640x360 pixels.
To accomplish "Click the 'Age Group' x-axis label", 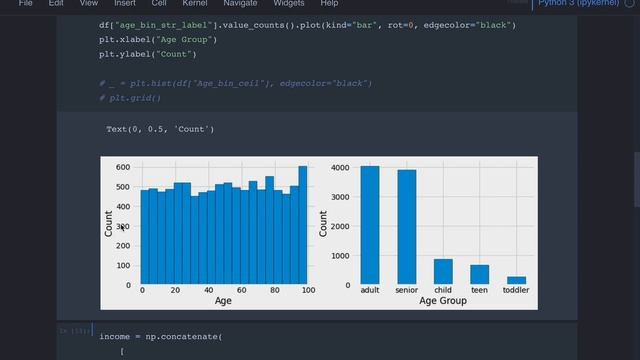I will click(443, 301).
